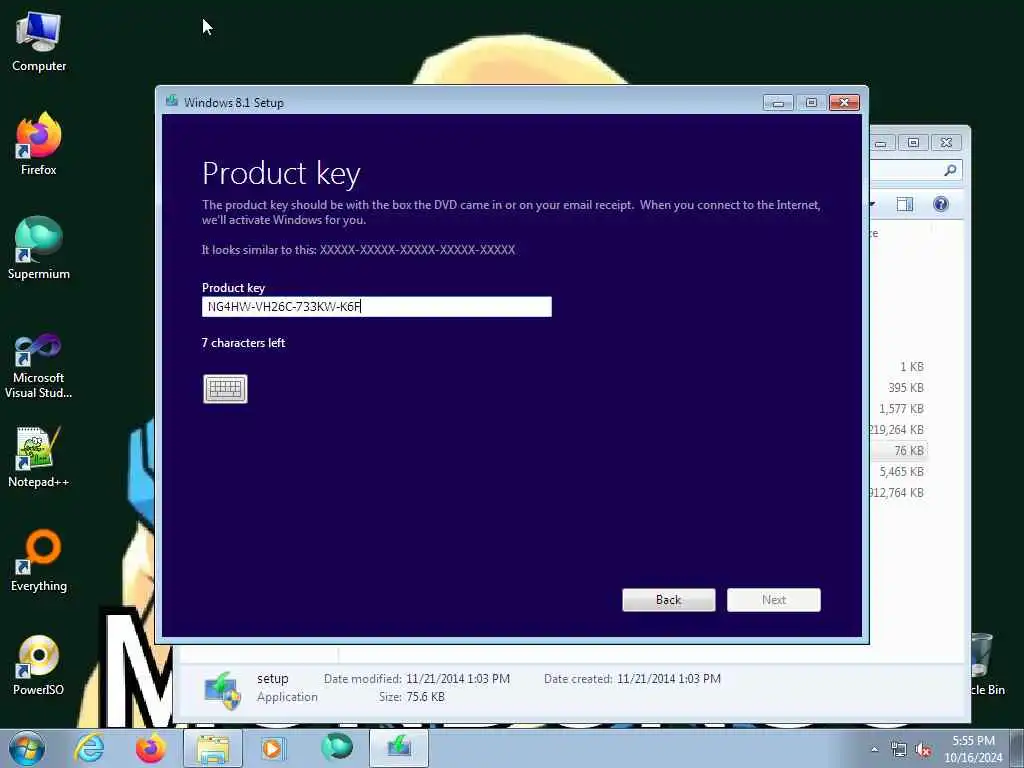
Task: Open Internet Explorer from the taskbar
Action: click(89, 748)
